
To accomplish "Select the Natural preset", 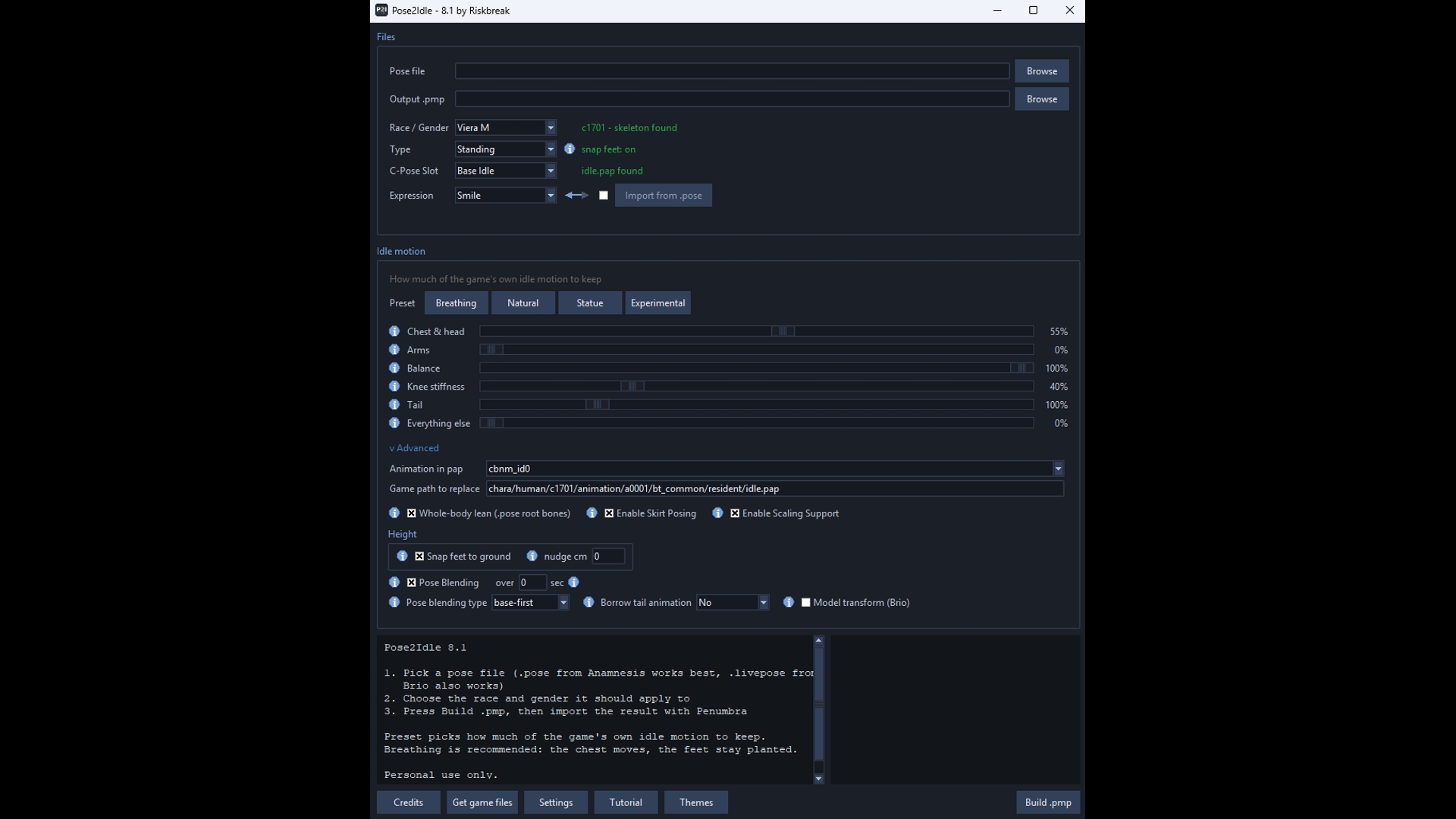I will (x=523, y=303).
